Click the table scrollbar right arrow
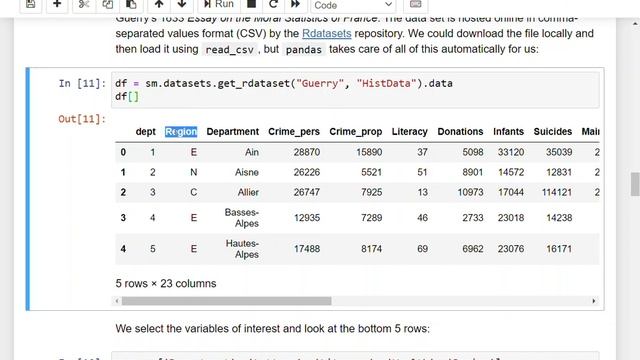 click(594, 301)
